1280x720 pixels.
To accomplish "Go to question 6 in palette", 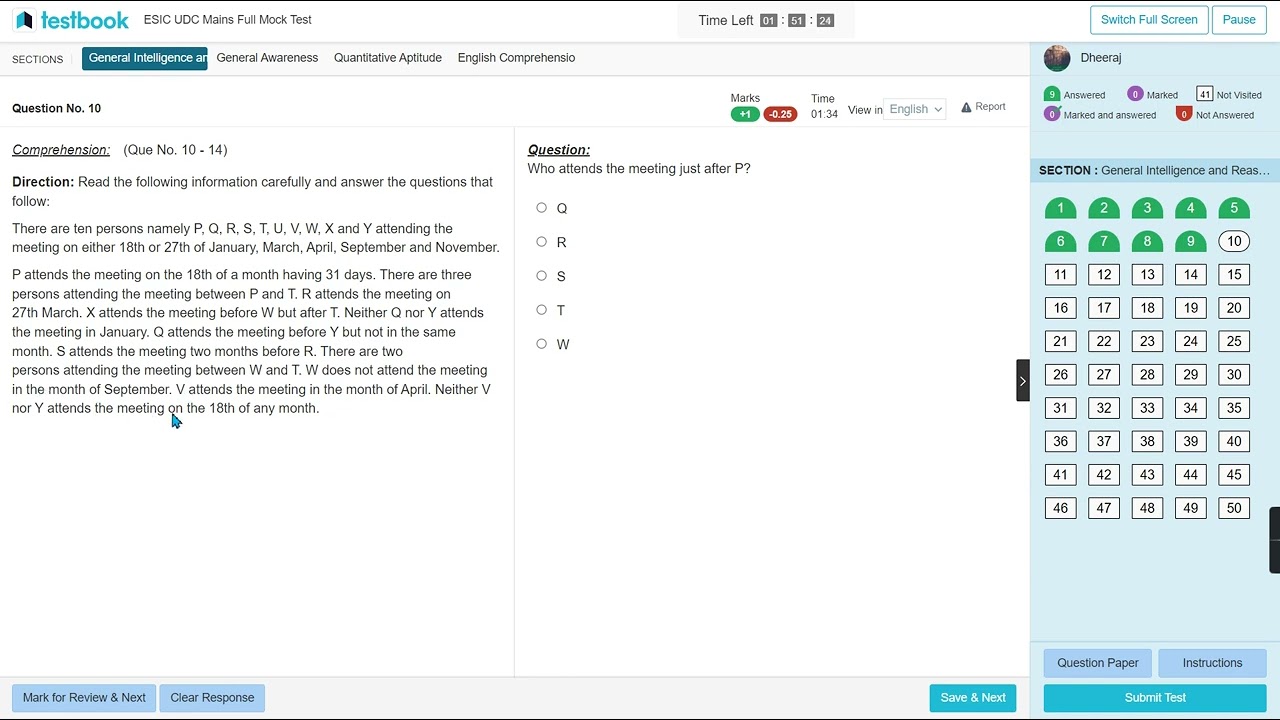I will tap(1060, 241).
